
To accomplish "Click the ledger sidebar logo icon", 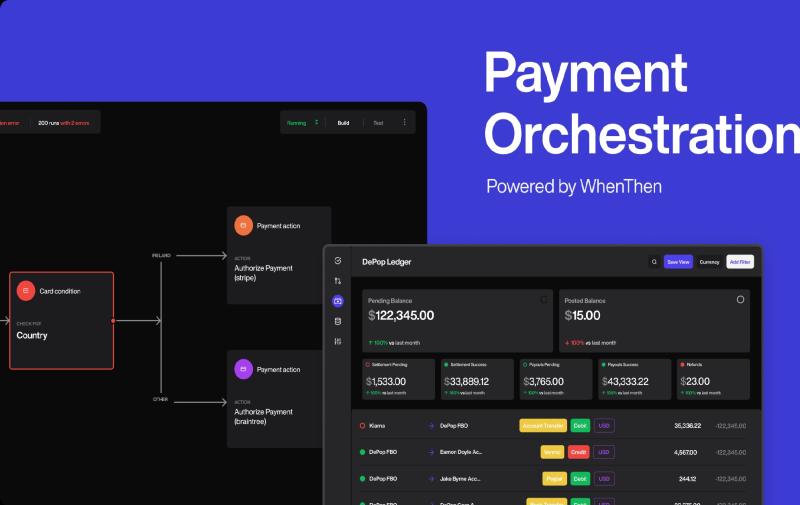I will (338, 261).
